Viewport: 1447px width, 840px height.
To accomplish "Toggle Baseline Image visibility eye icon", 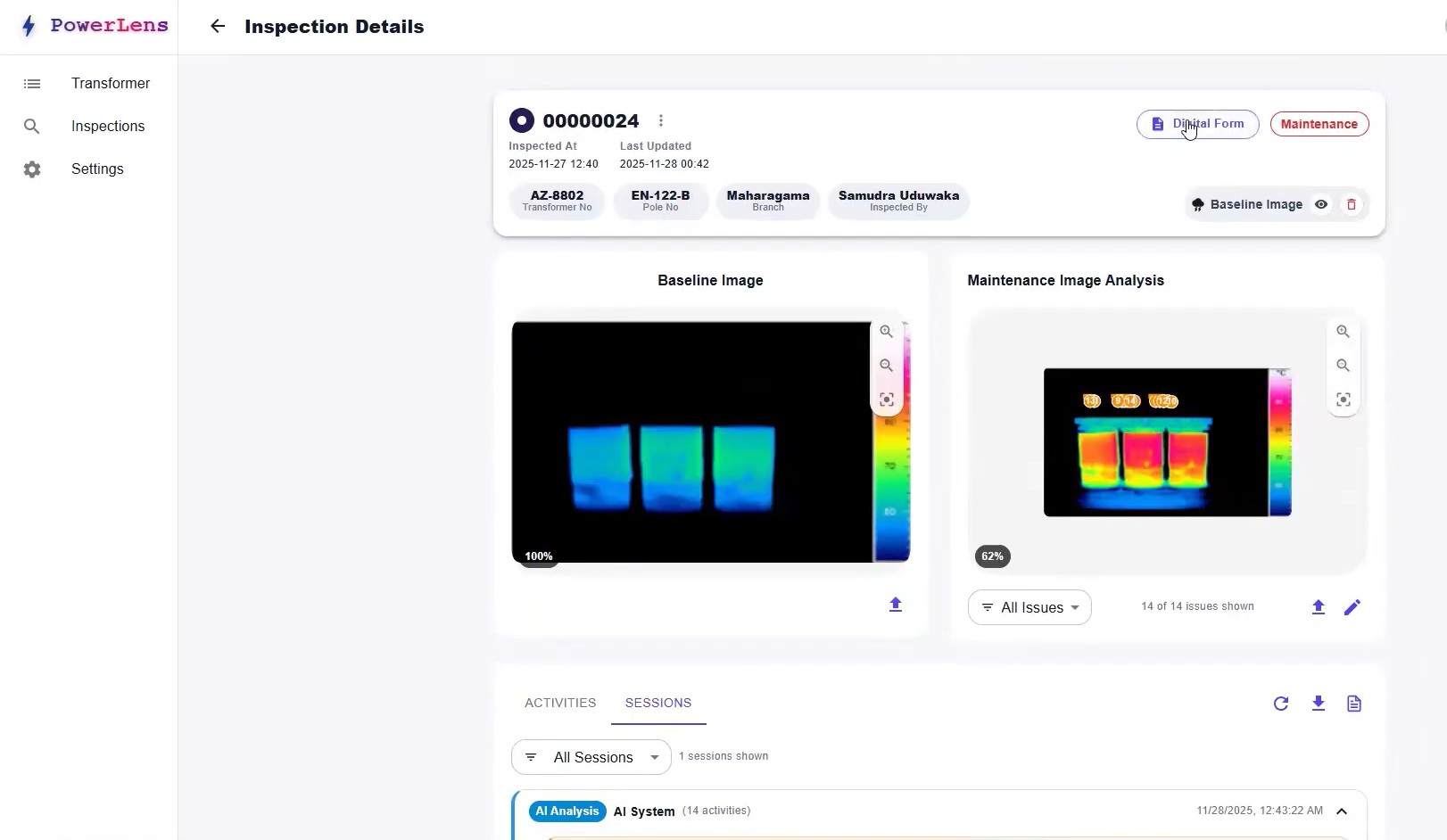I will (x=1321, y=204).
